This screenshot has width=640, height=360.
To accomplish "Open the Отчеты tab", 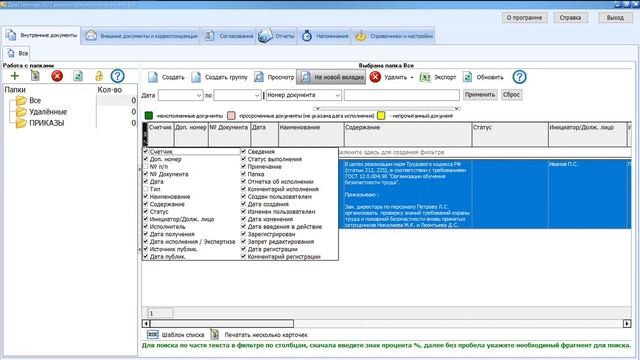I will tap(276, 36).
